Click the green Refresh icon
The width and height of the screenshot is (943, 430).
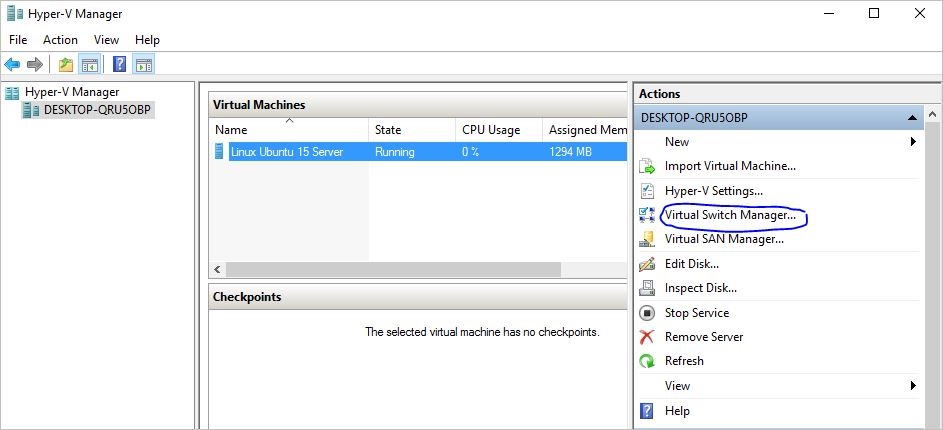pos(647,361)
